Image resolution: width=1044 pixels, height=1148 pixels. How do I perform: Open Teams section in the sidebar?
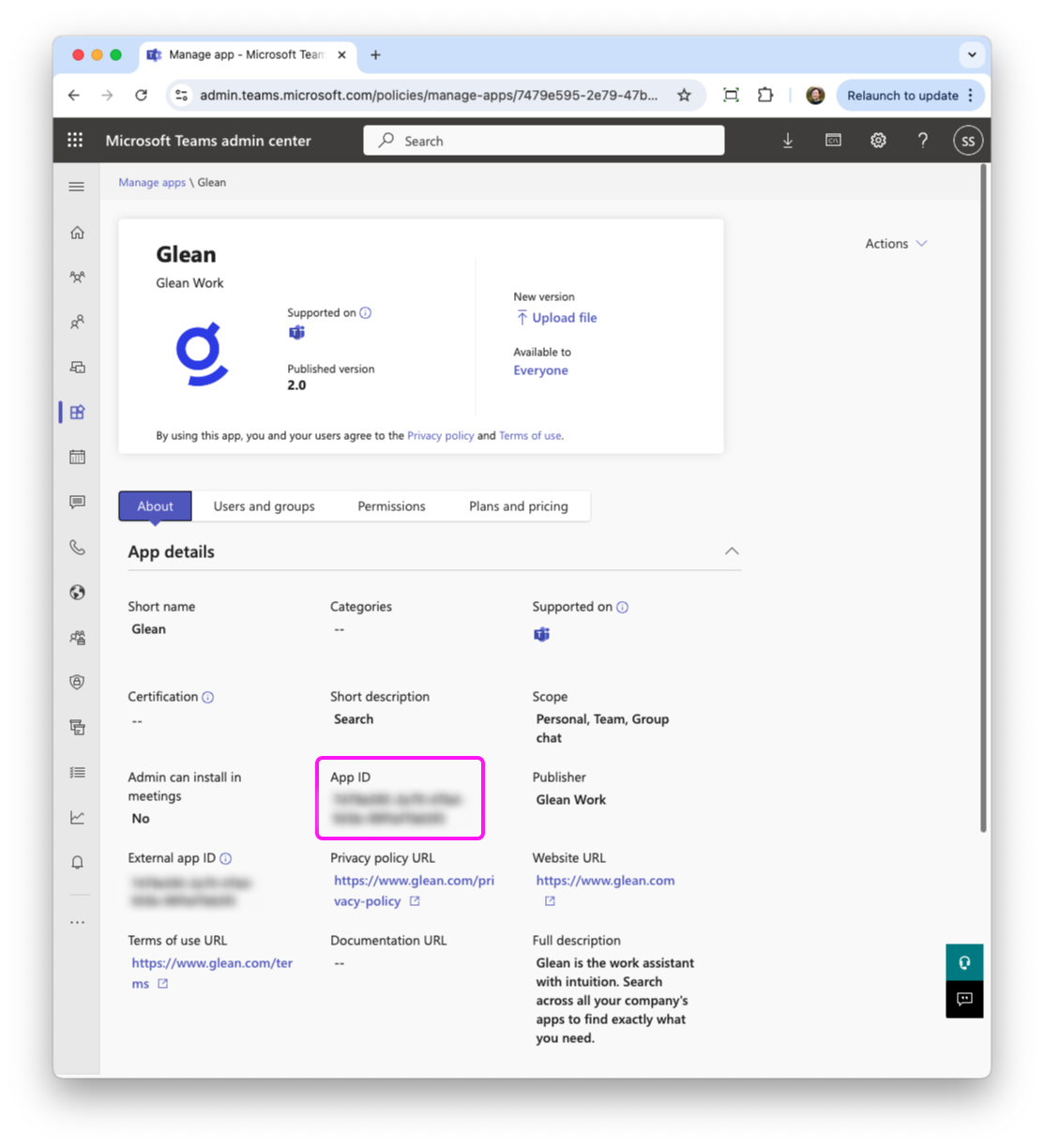click(x=77, y=277)
